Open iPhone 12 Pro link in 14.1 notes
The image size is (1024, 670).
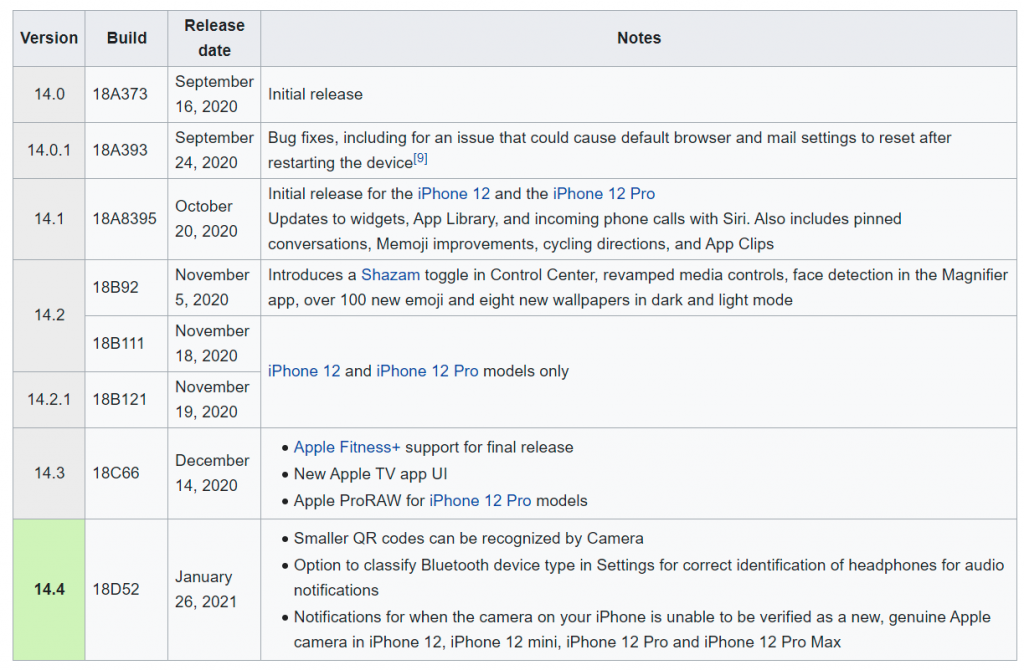[604, 193]
